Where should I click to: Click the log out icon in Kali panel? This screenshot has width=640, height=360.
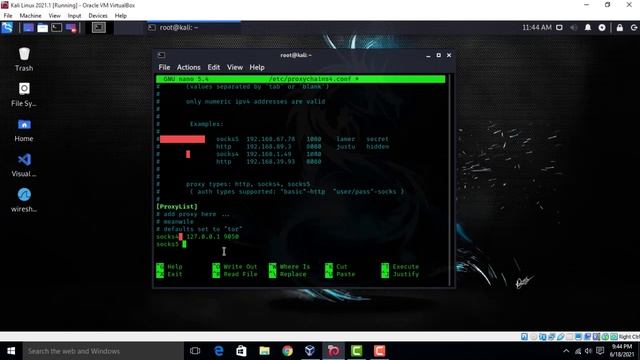tap(634, 28)
